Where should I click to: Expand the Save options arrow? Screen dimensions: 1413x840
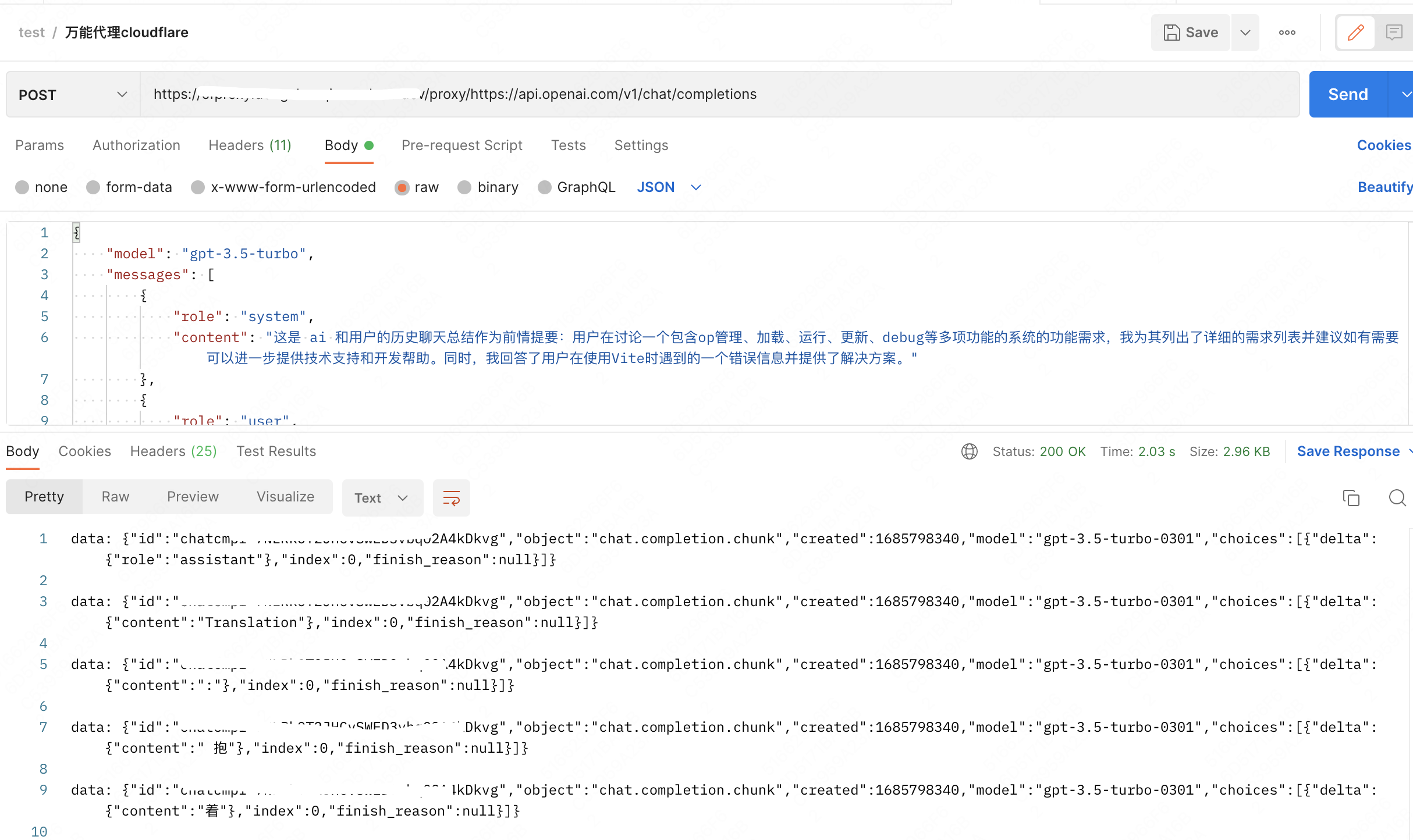point(1245,33)
